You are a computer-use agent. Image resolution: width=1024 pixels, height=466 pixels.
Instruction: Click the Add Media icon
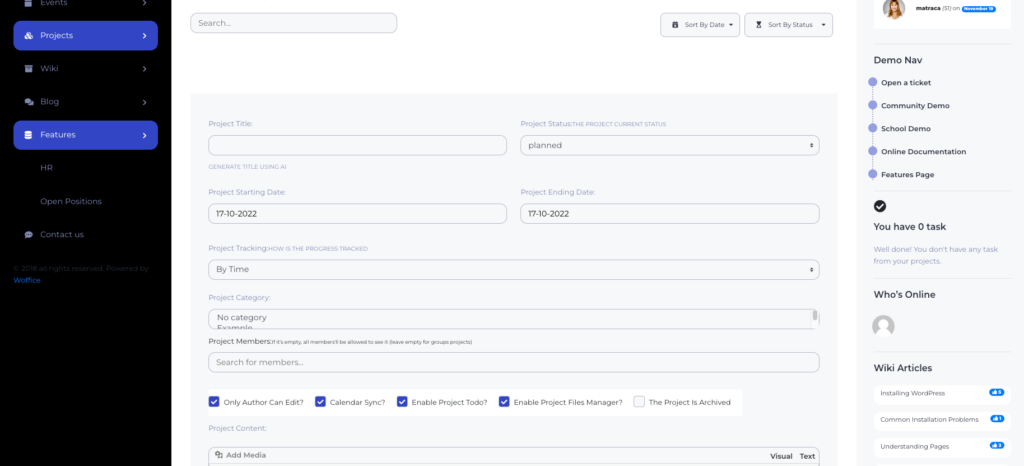[x=219, y=455]
